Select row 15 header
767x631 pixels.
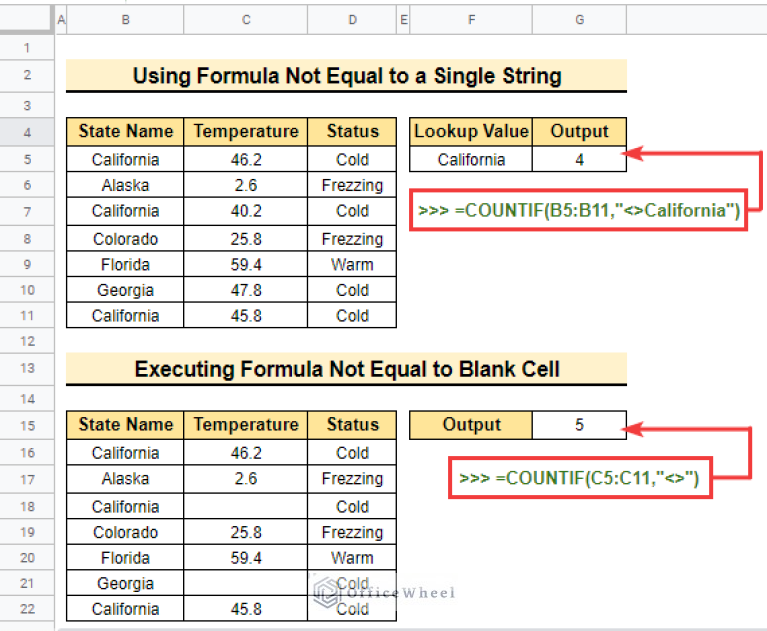27,425
